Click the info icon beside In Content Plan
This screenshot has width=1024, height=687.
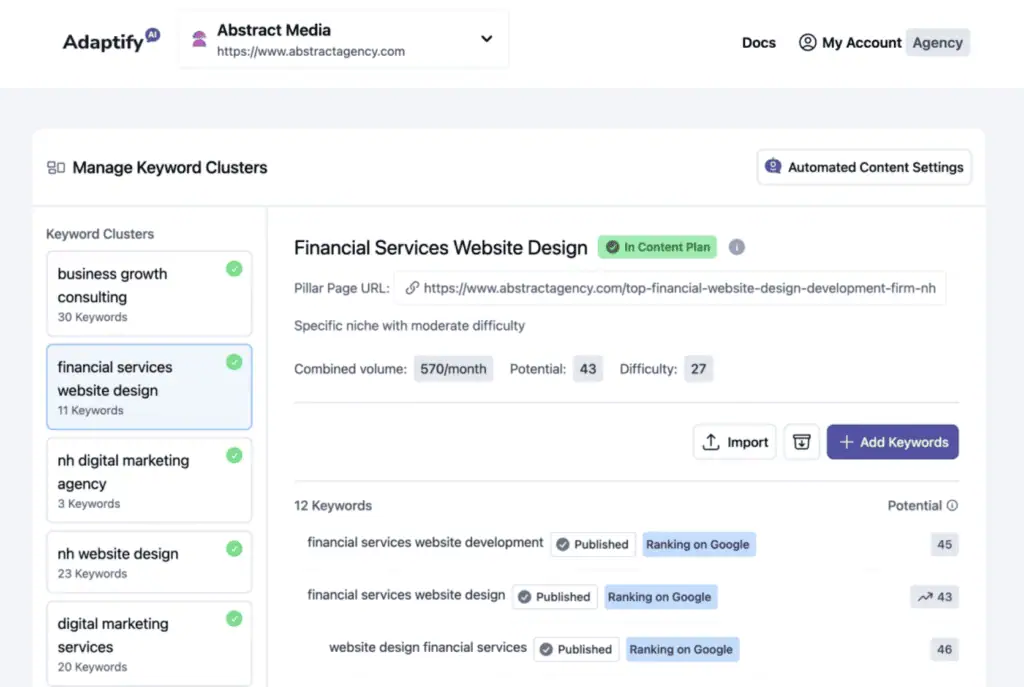[x=737, y=247]
